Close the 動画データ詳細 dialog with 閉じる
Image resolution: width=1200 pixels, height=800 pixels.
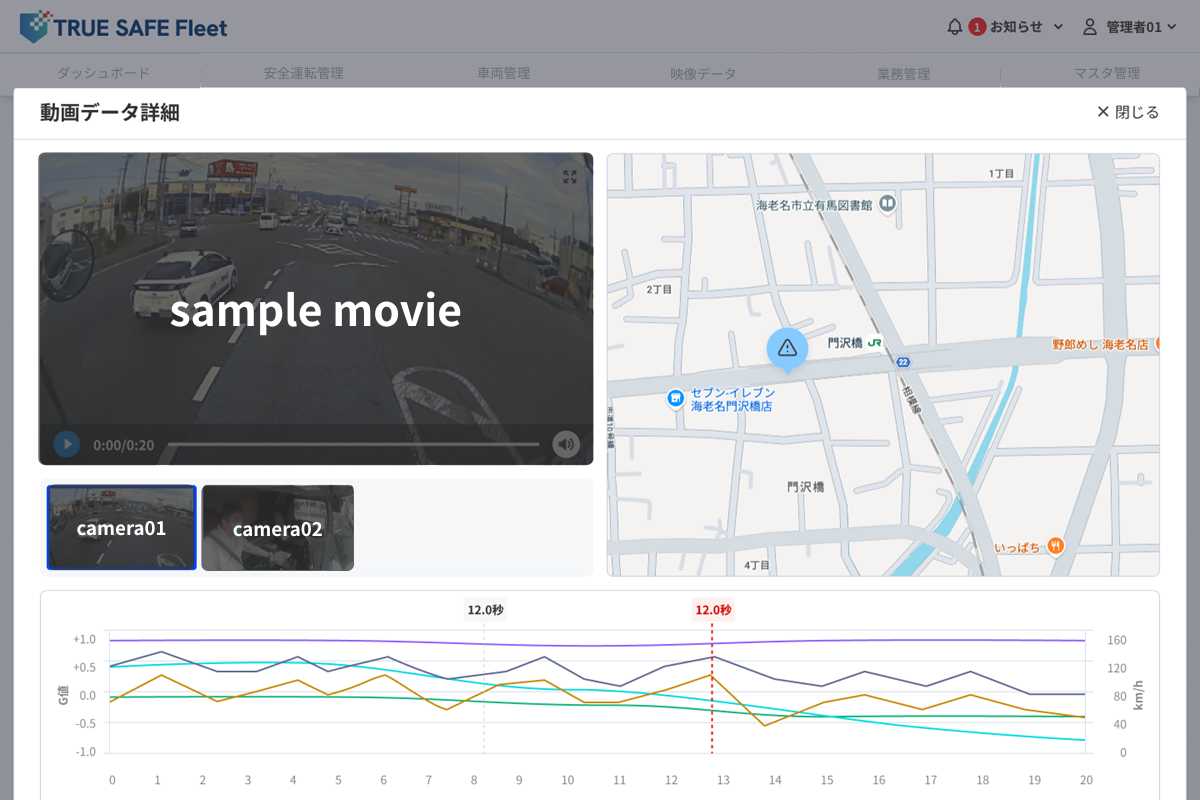coord(1128,112)
